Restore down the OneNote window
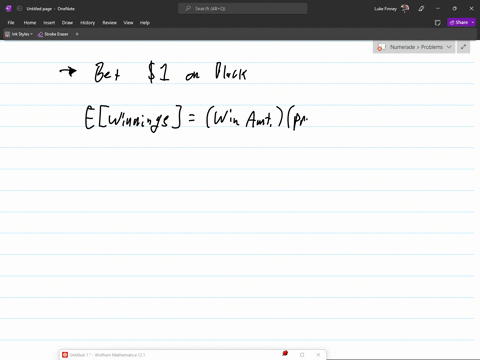 (x=454, y=9)
